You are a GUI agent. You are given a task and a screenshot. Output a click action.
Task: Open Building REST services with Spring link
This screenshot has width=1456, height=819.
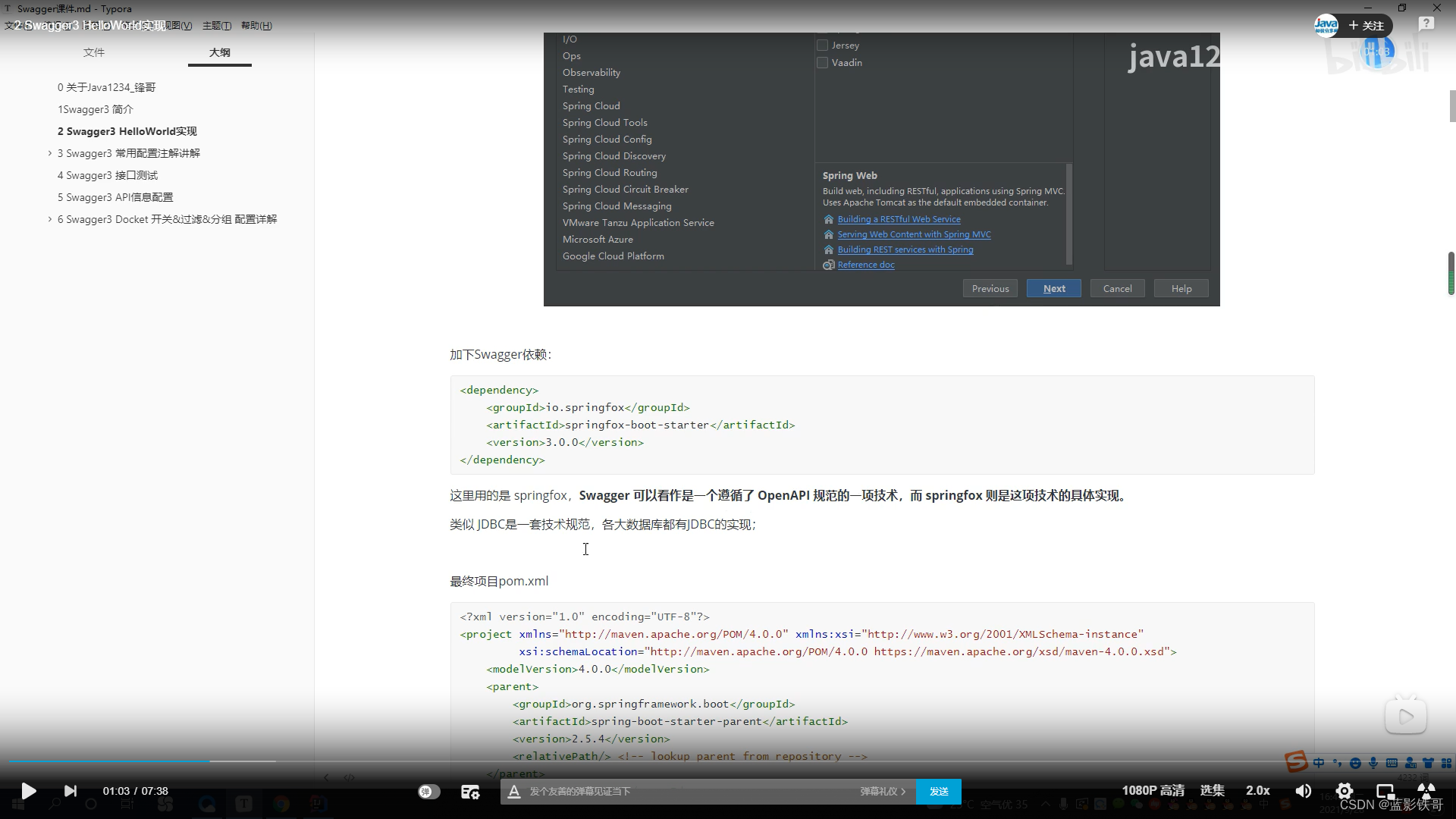(x=905, y=249)
